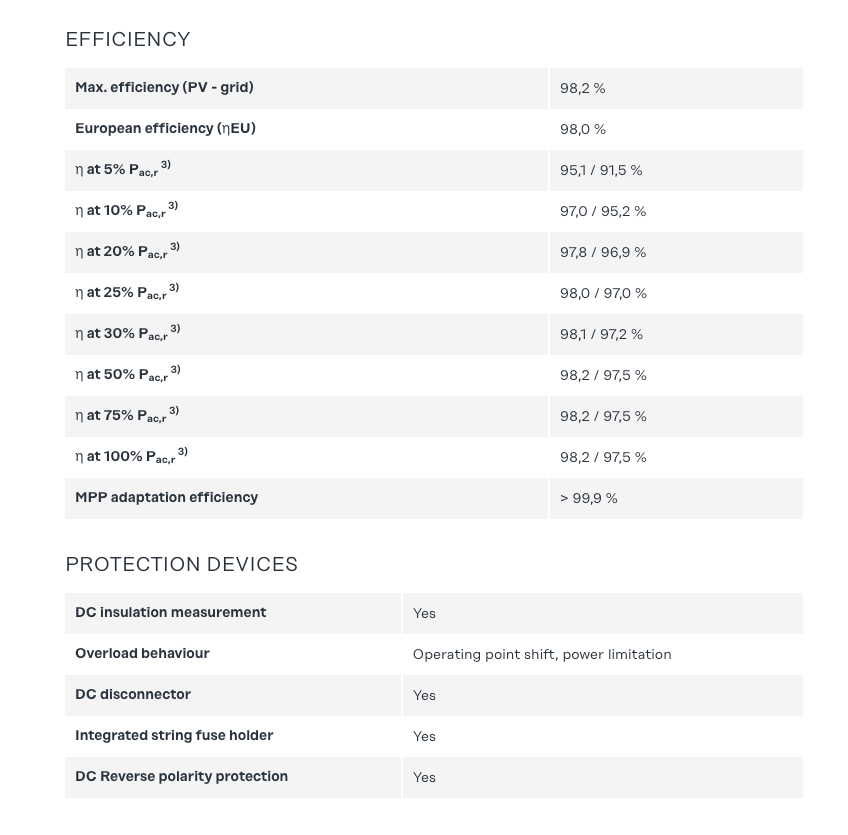Select the 97,8 / 96,9 % value
The image size is (848, 835).
pos(603,253)
